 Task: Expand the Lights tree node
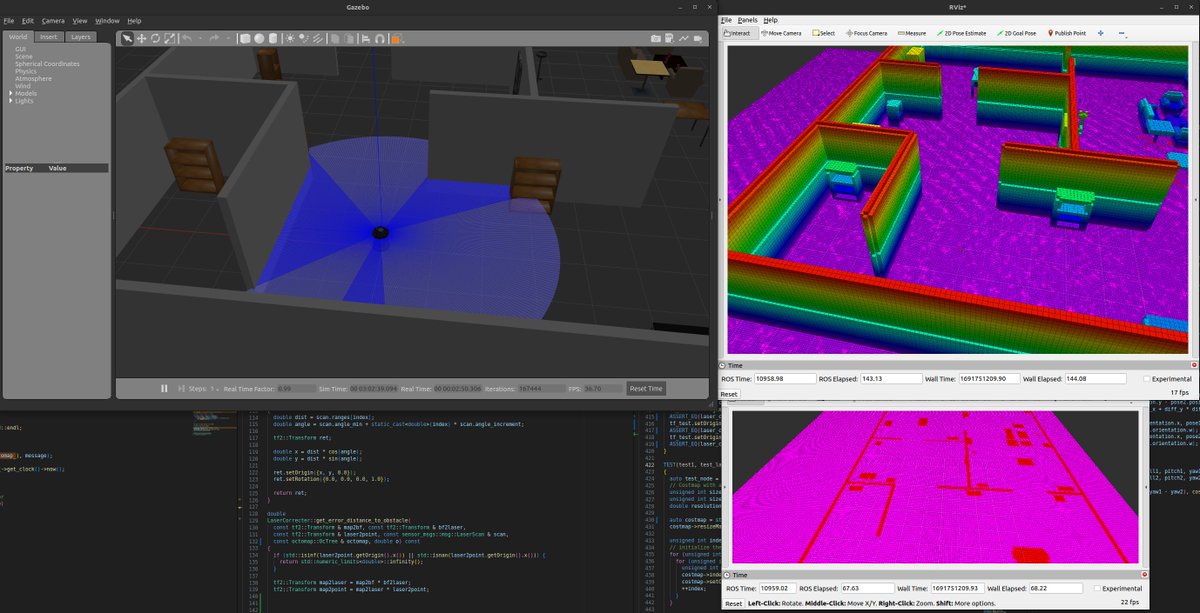[11, 101]
